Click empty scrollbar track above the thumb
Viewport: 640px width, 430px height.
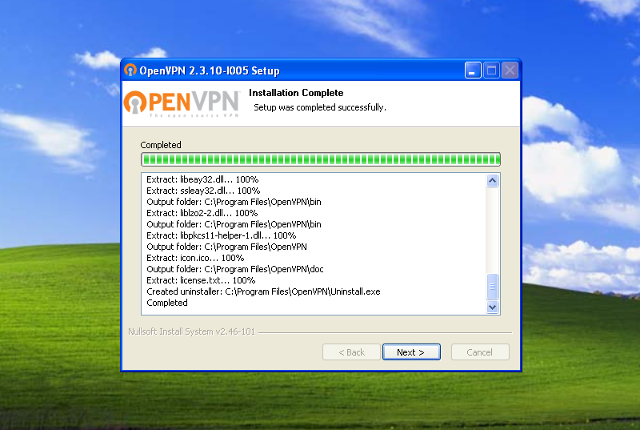tap(492, 230)
